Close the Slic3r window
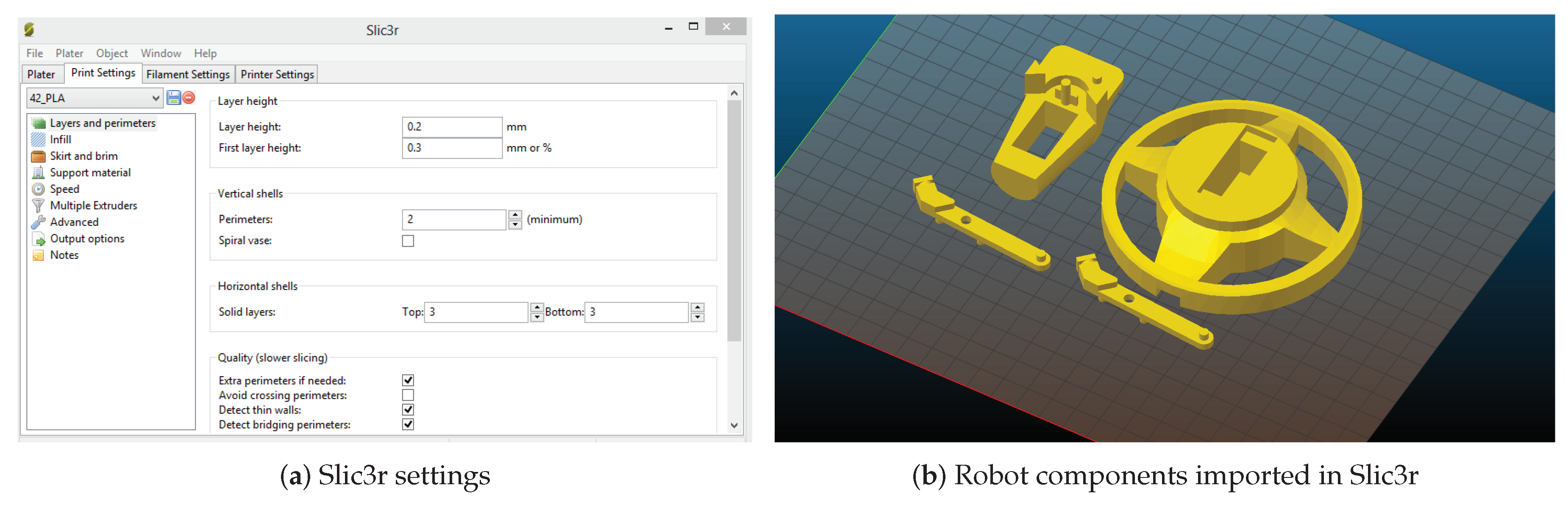1568x505 pixels. click(726, 26)
